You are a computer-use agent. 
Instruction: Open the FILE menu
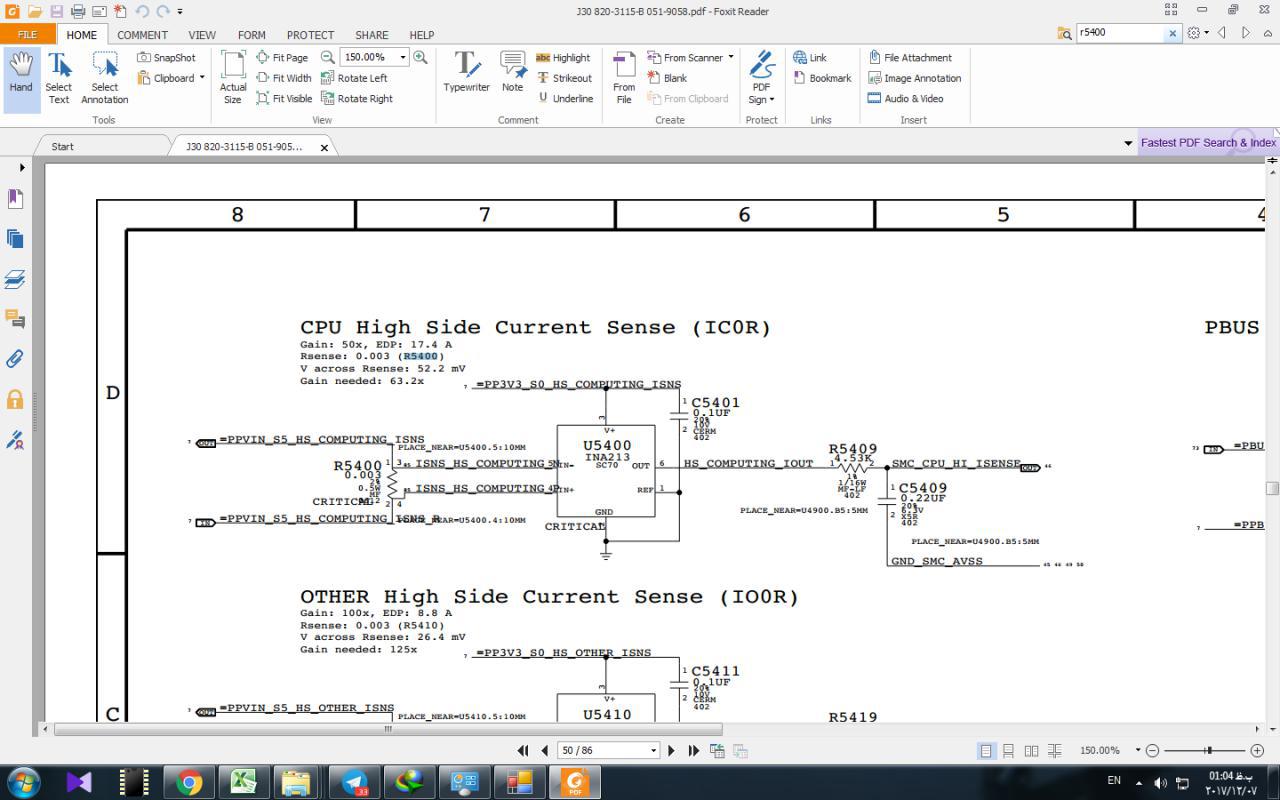tap(27, 35)
